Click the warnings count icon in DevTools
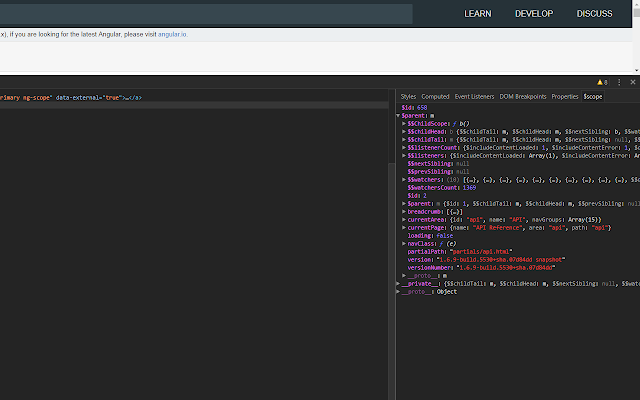 pos(602,82)
